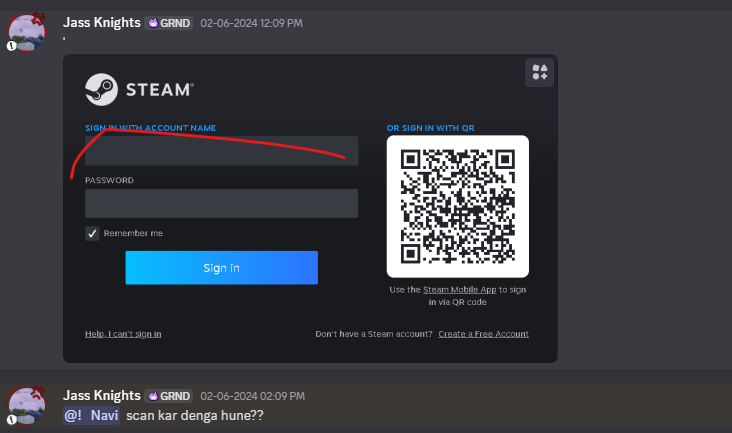732x433 pixels.
Task: Click the account name input field
Action: click(221, 151)
